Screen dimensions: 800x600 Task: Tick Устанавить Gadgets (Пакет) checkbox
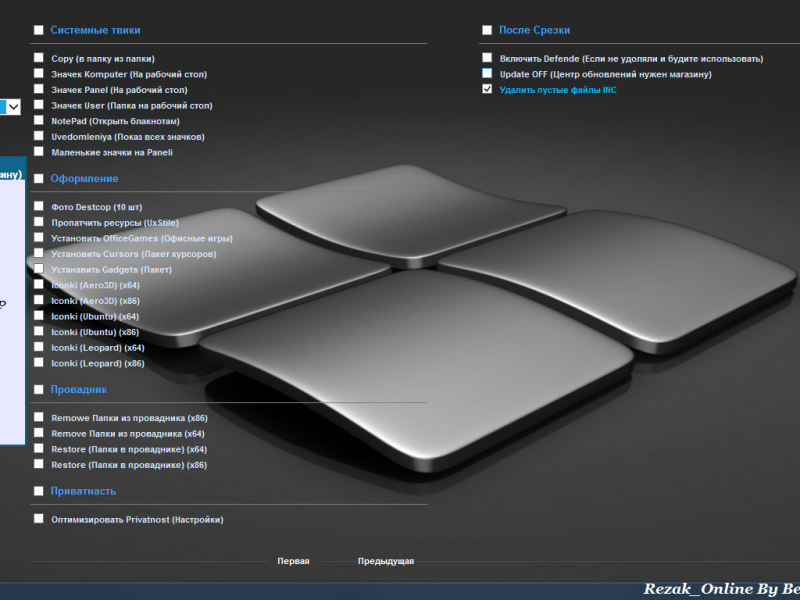point(39,269)
